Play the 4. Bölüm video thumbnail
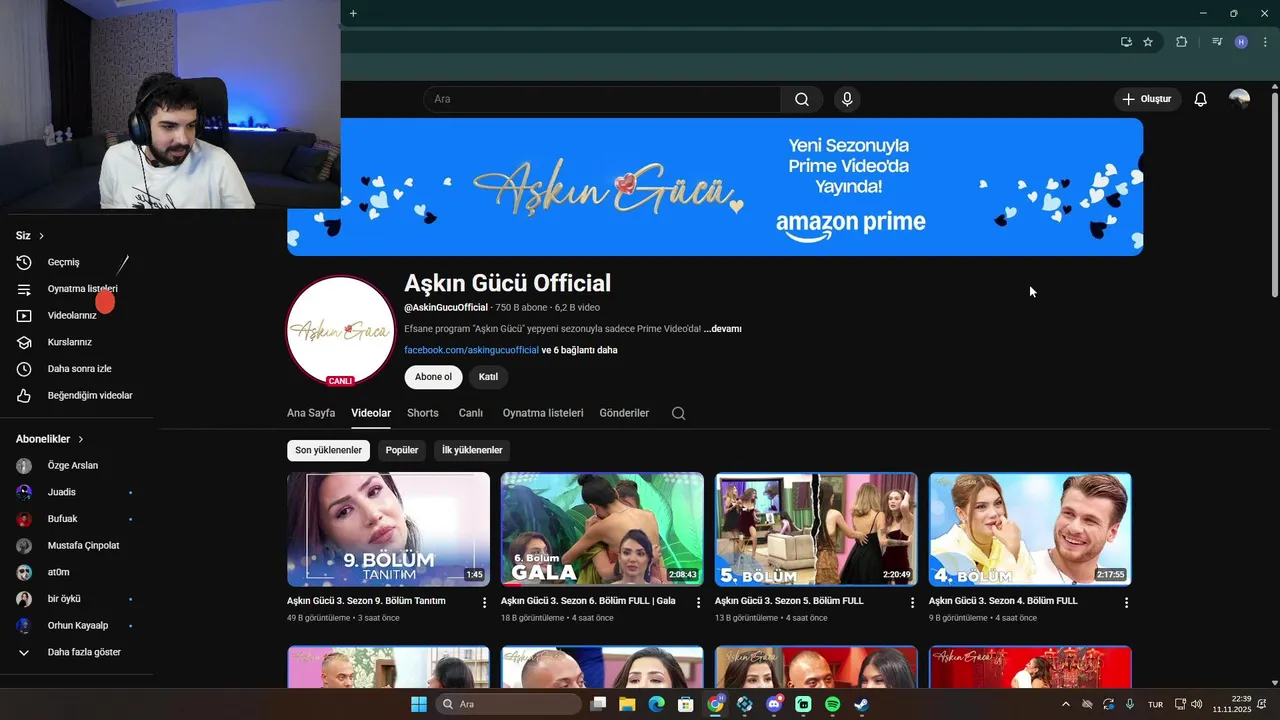Viewport: 1280px width, 720px height. 1030,529
